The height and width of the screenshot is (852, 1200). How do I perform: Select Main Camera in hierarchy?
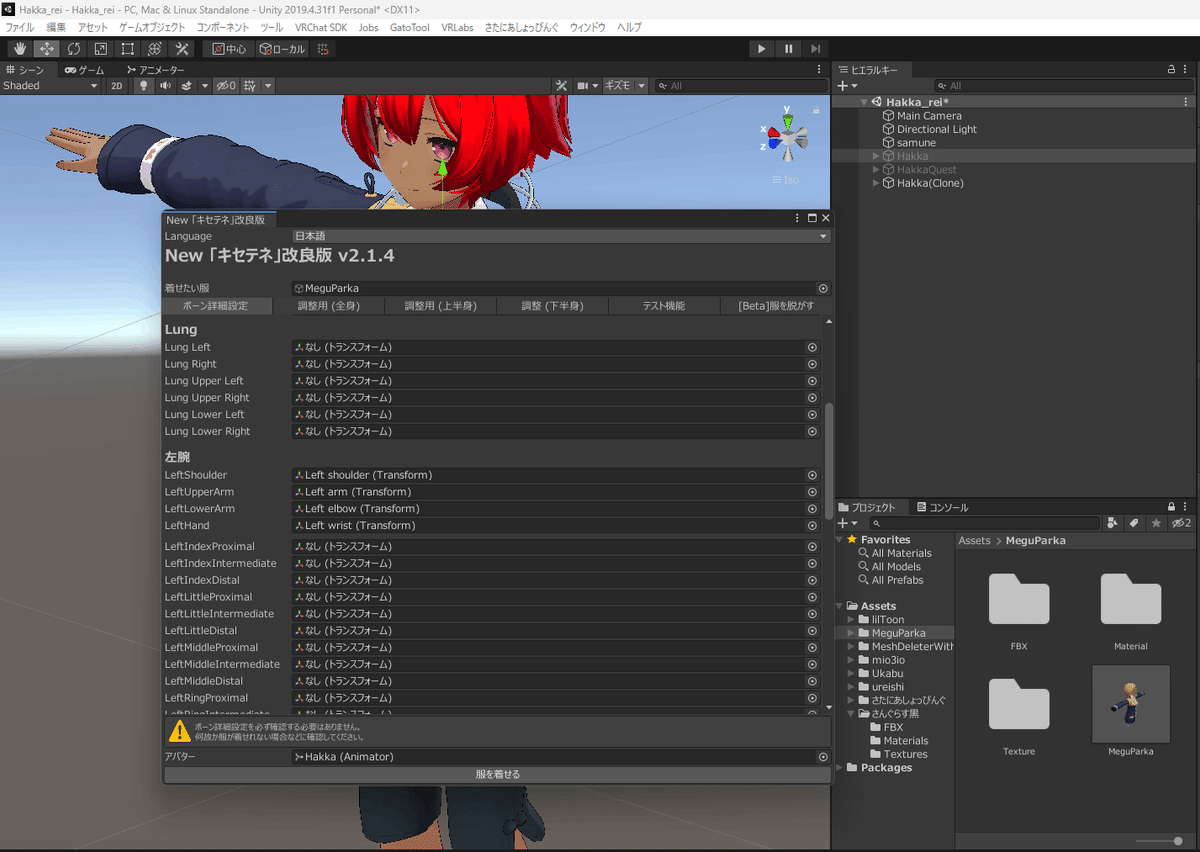pyautogui.click(x=929, y=116)
